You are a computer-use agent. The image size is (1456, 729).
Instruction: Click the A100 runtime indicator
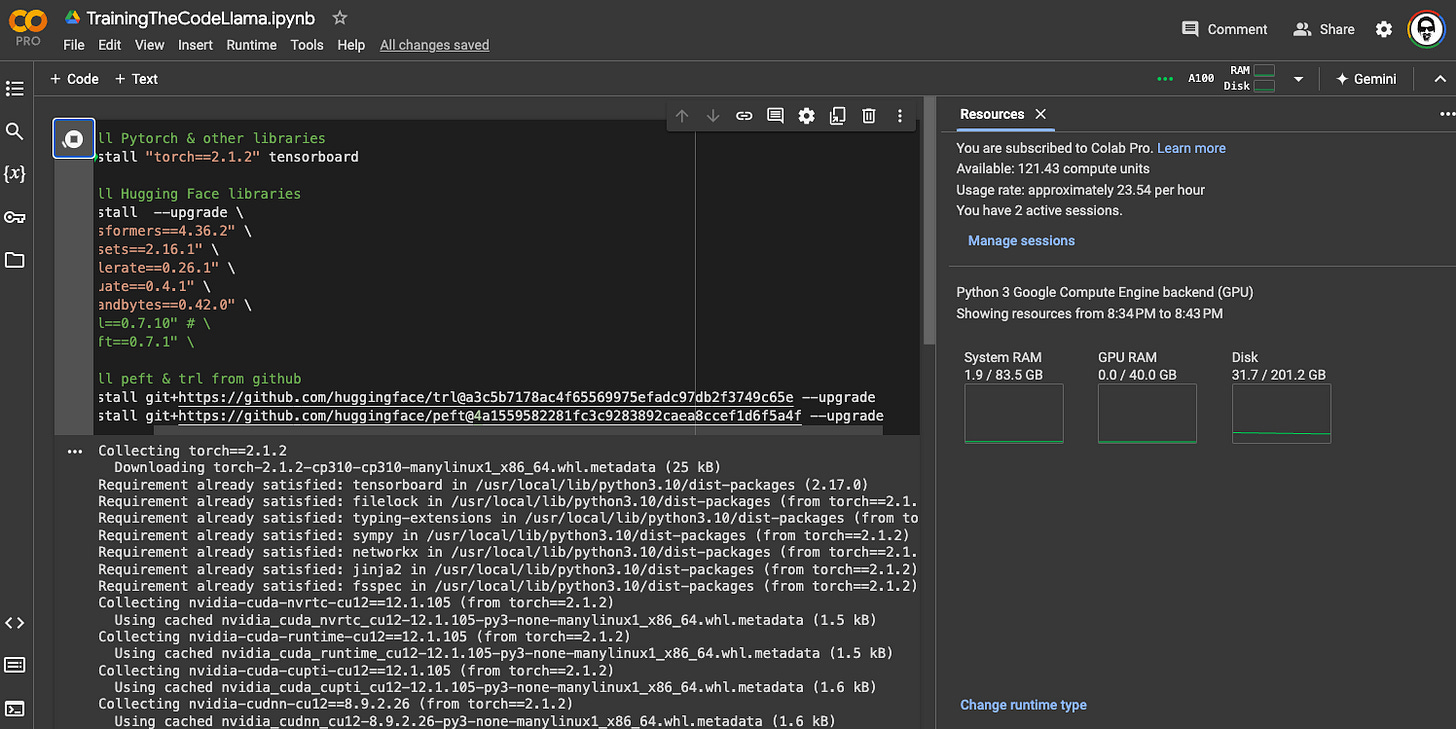tap(1201, 78)
